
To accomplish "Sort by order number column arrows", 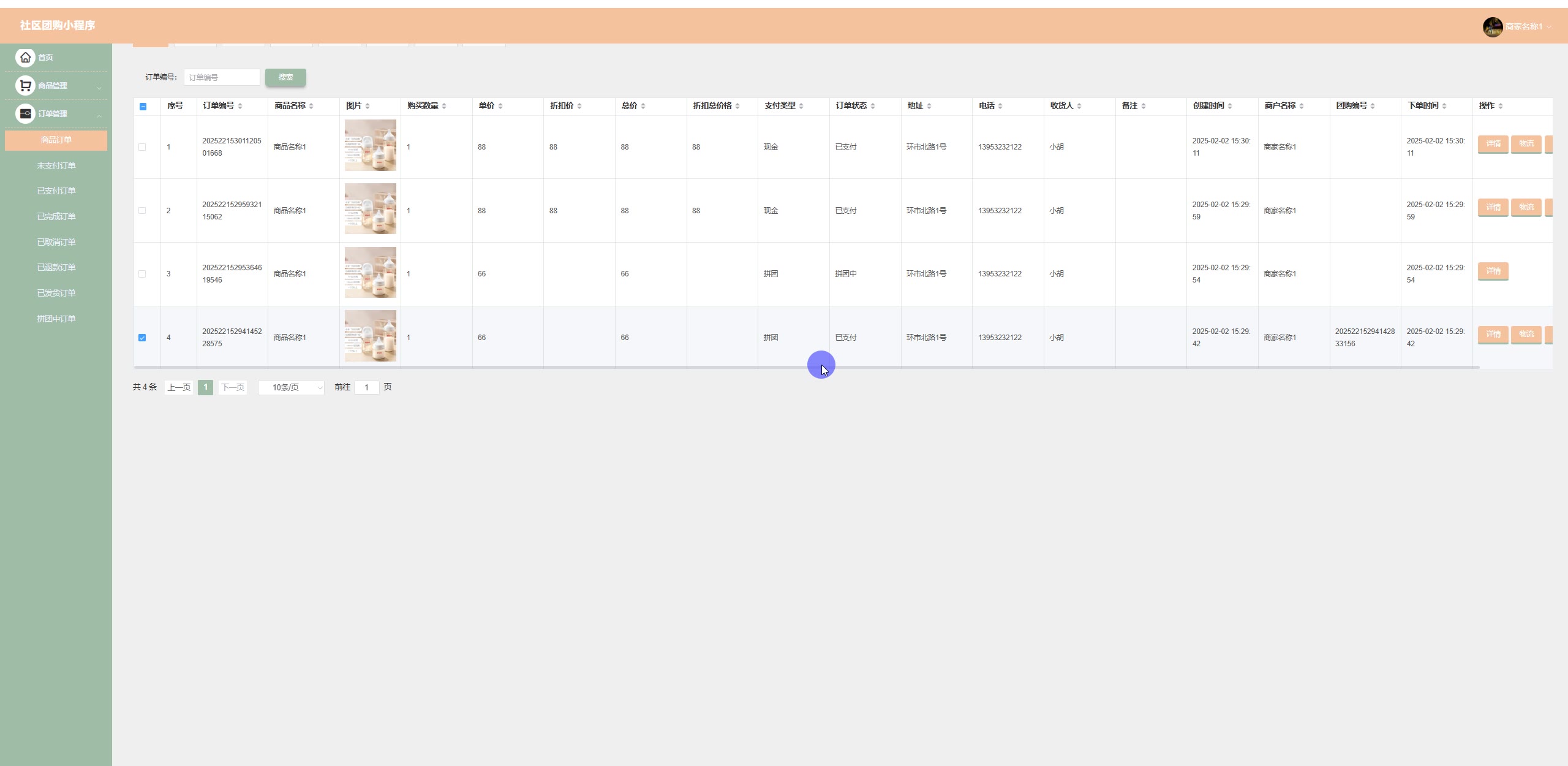I will 240,106.
